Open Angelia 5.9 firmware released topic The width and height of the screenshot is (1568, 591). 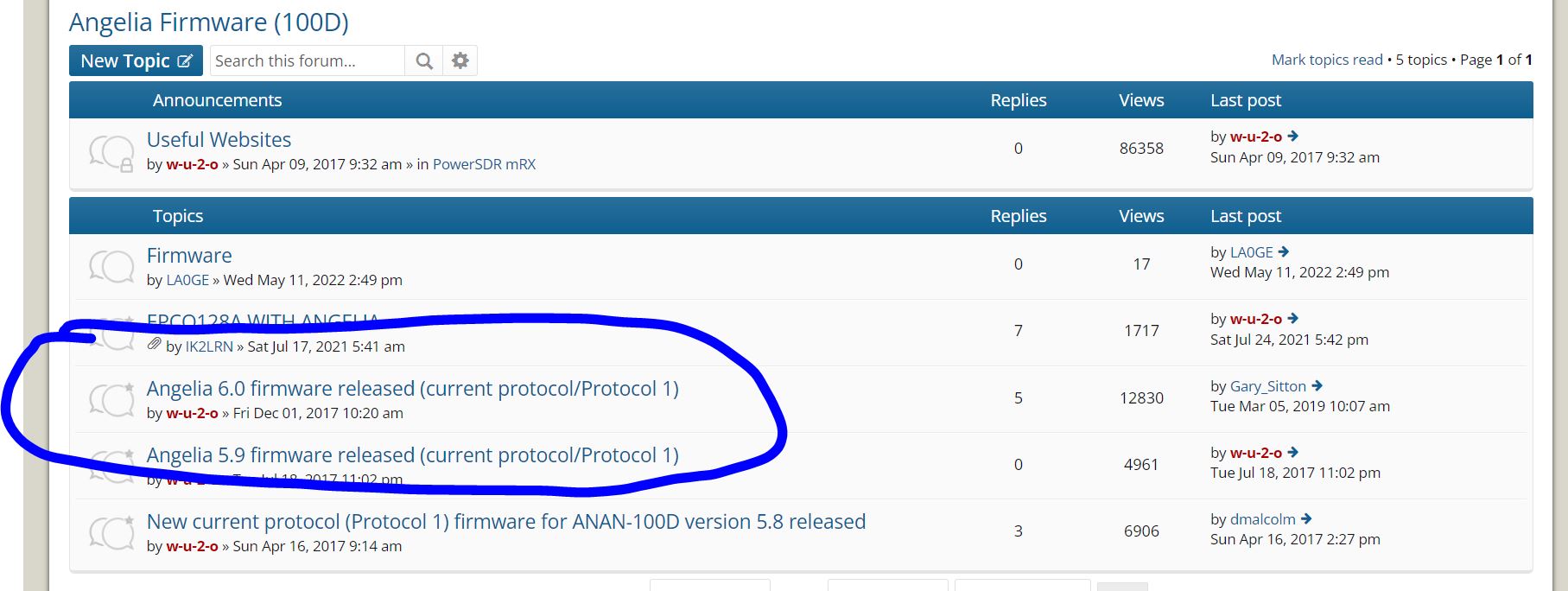pyautogui.click(x=412, y=455)
